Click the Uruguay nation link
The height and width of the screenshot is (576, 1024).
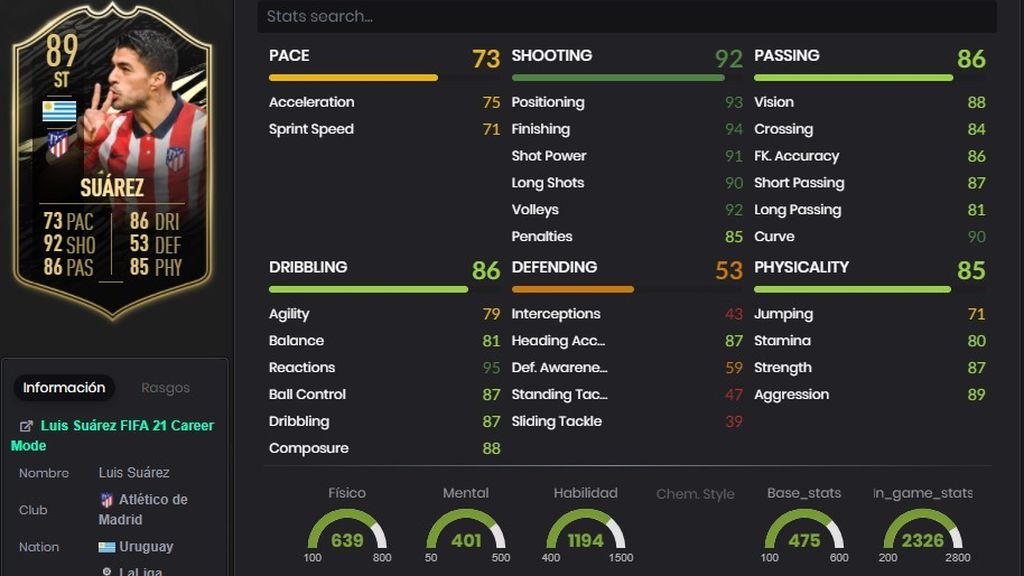tap(146, 547)
